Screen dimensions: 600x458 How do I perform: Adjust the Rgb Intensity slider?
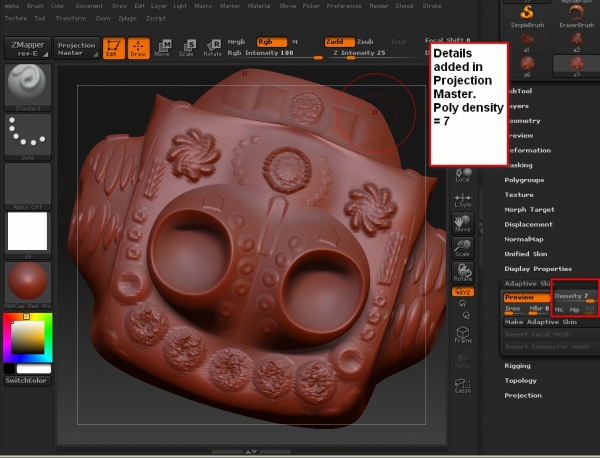(275, 54)
